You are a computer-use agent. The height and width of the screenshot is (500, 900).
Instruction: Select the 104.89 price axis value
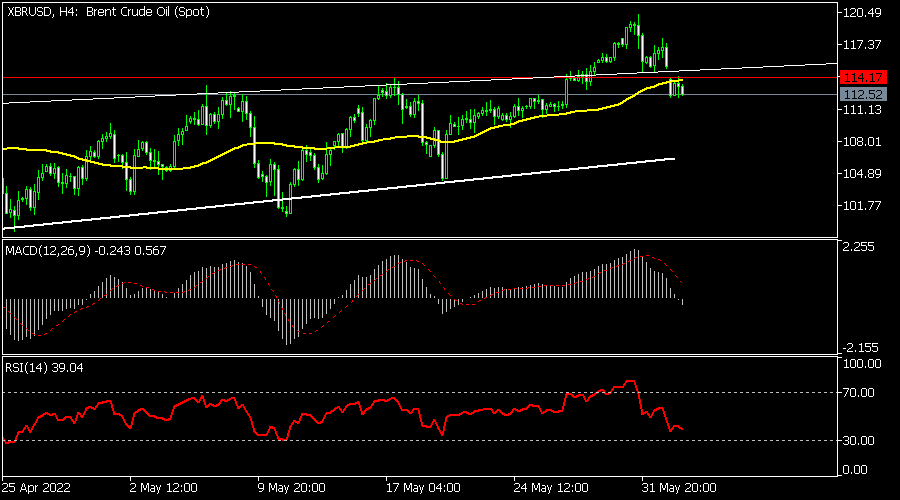862,173
